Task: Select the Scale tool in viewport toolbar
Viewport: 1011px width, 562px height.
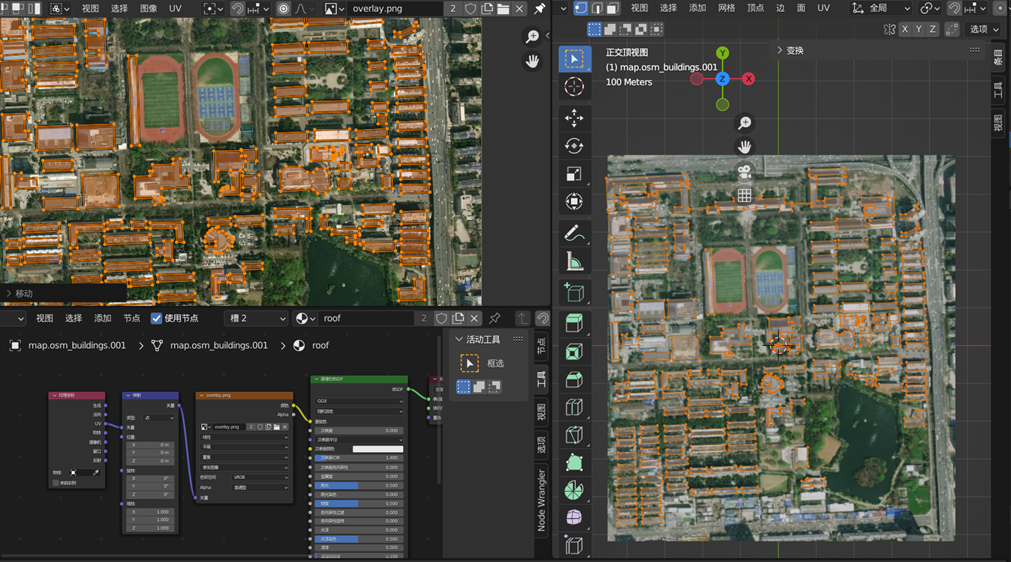Action: [574, 174]
